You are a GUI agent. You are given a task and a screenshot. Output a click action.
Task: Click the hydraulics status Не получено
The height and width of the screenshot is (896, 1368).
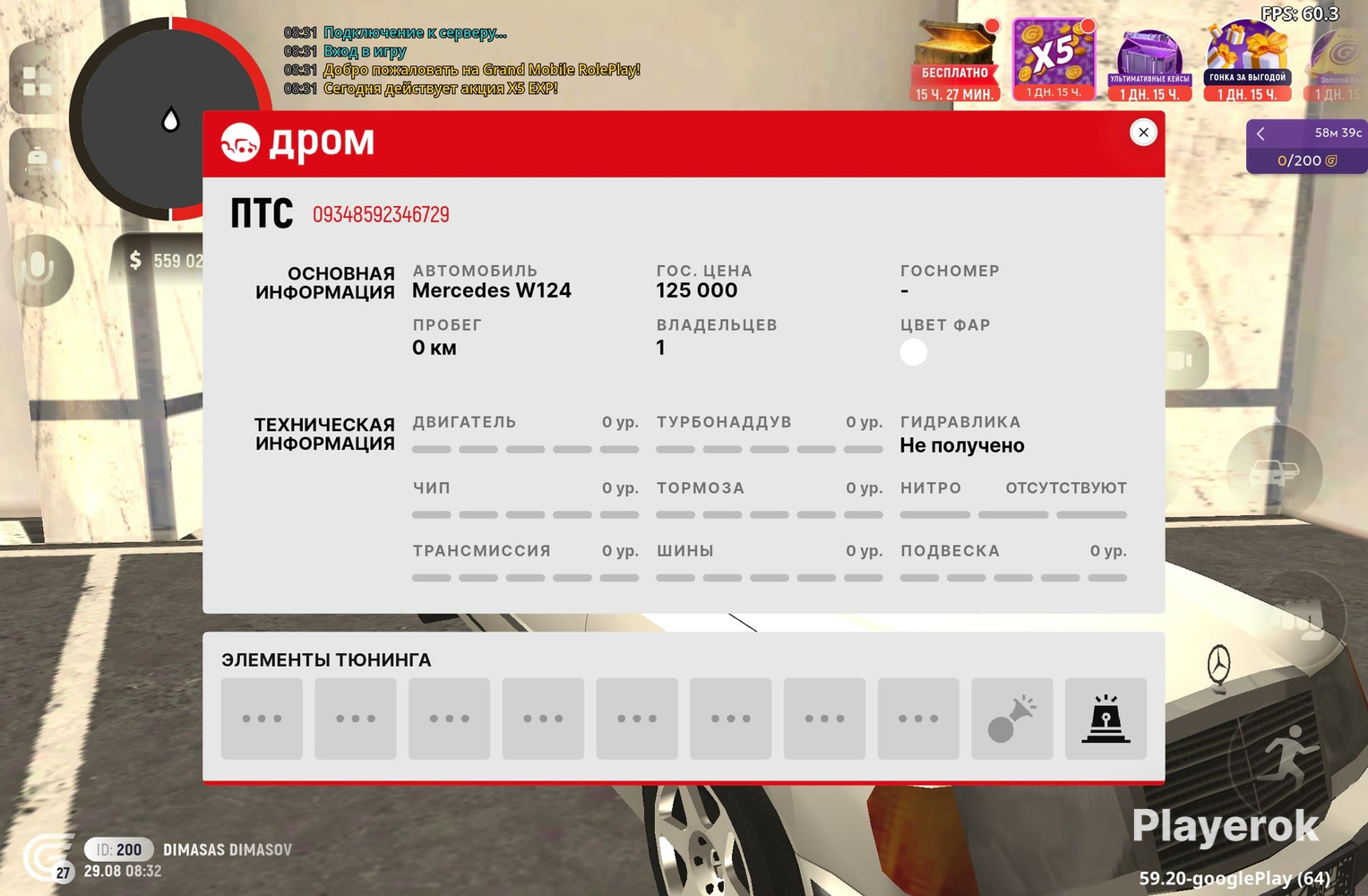click(962, 445)
